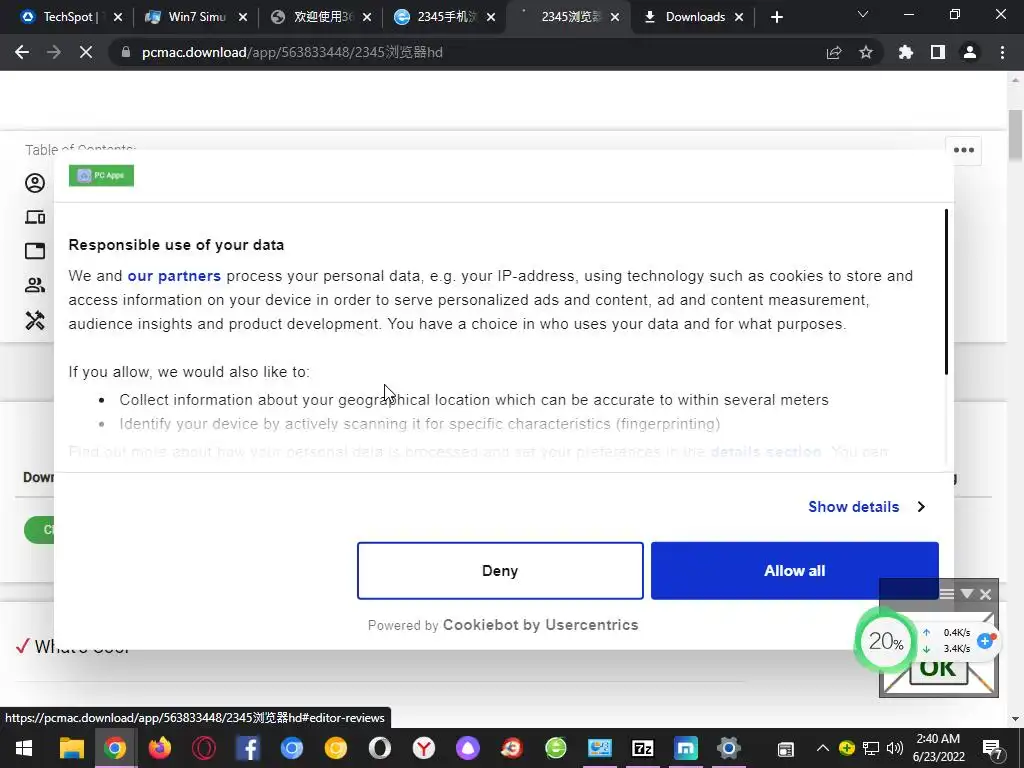Open the tab search dropdown arrow
This screenshot has width=1024, height=768.
click(x=863, y=14)
